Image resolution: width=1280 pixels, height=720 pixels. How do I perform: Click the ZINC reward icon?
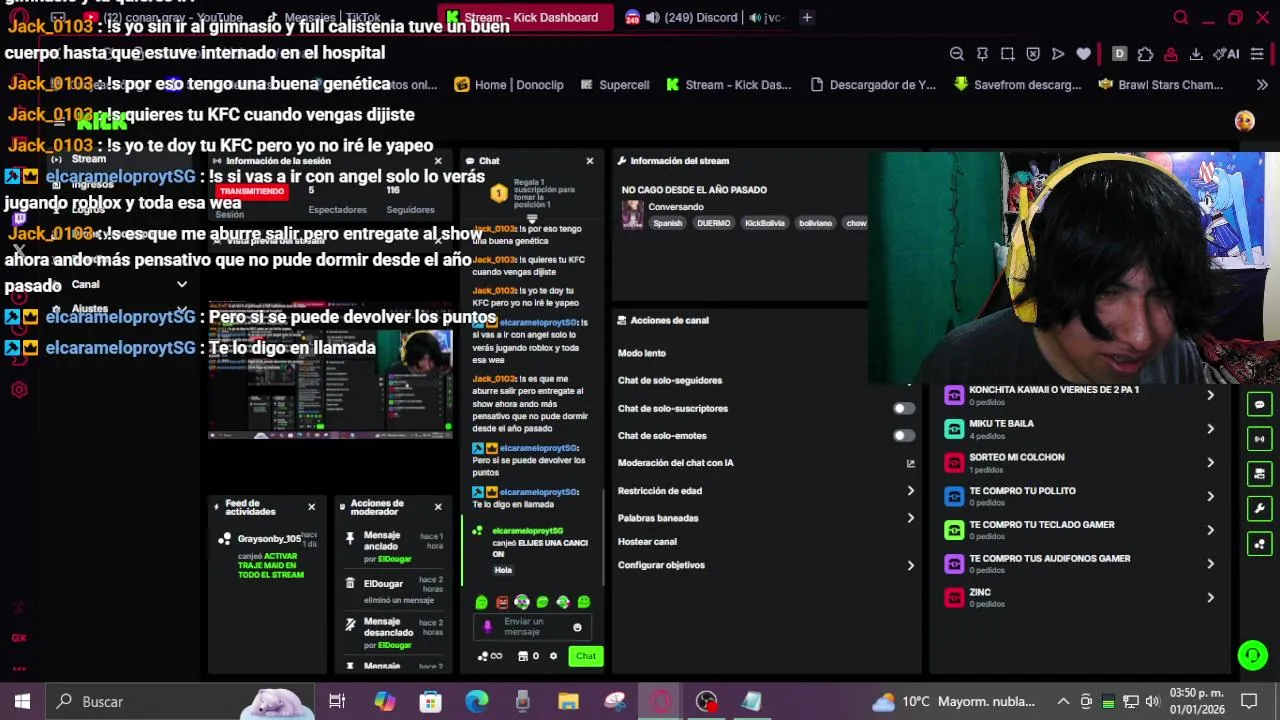pos(954,598)
